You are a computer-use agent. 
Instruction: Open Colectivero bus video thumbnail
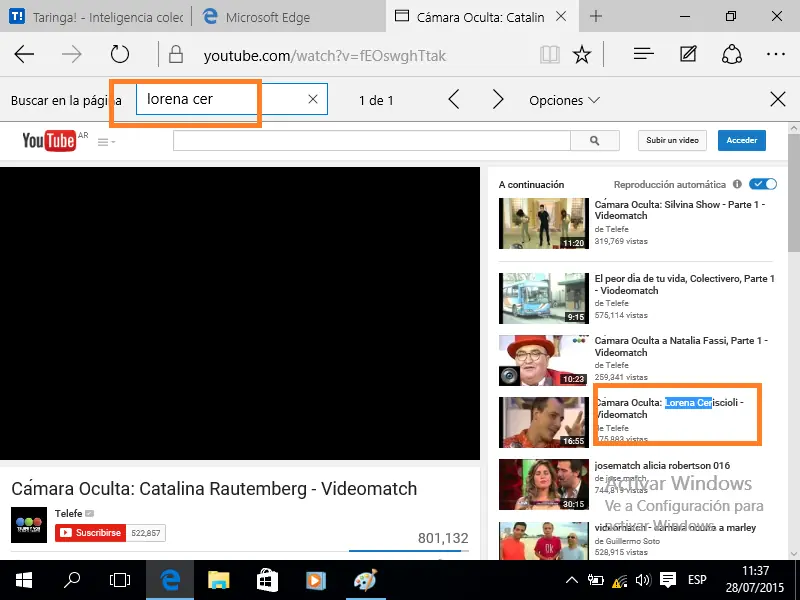pyautogui.click(x=543, y=298)
